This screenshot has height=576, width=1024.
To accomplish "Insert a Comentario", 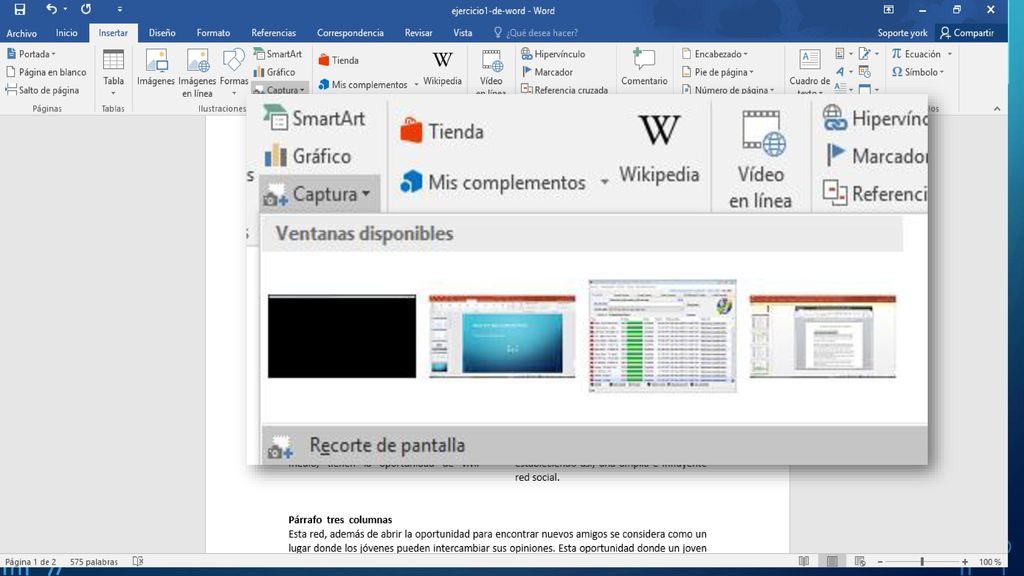I will click(644, 67).
